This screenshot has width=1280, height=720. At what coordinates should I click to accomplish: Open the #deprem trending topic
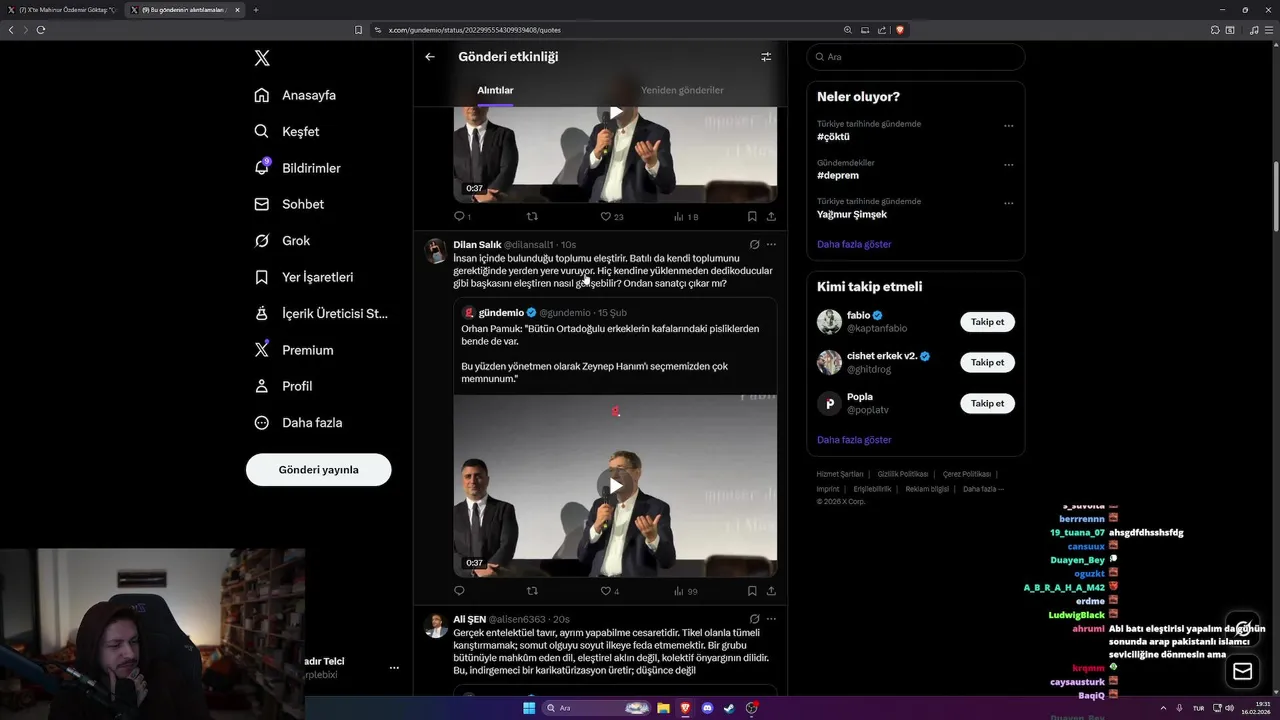coord(838,175)
